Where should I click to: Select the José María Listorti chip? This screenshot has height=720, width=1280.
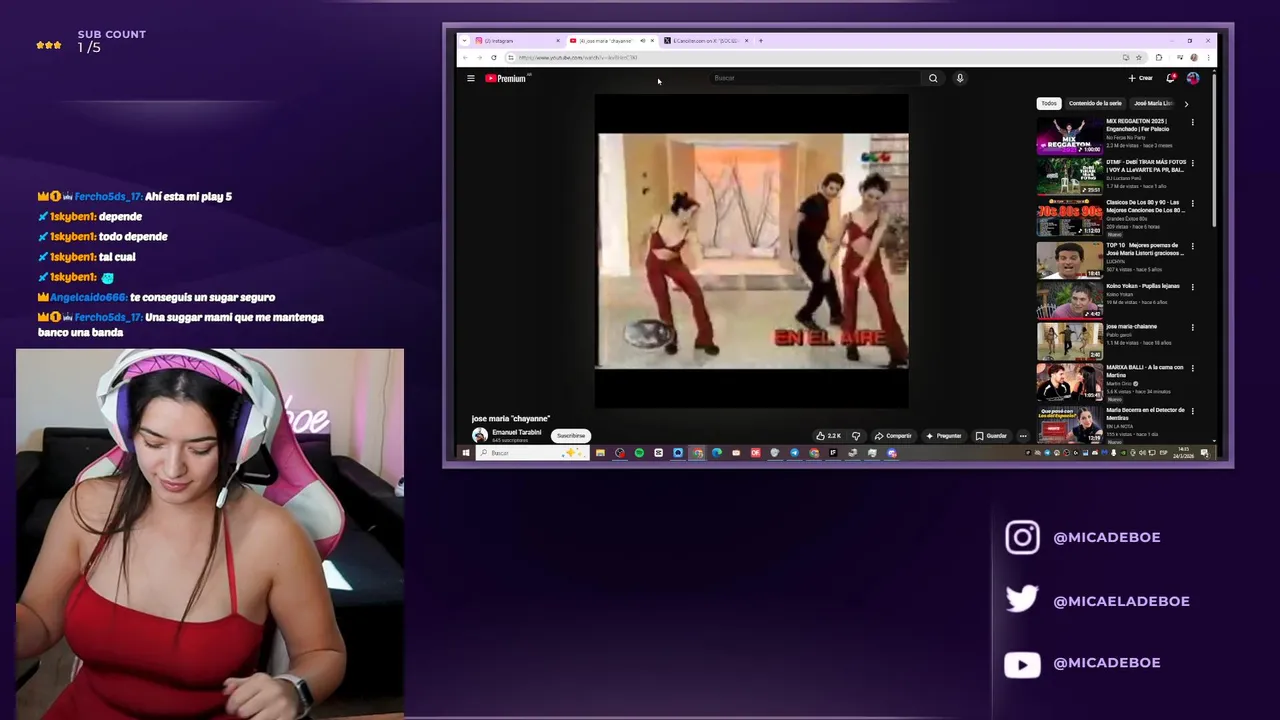click(1153, 103)
